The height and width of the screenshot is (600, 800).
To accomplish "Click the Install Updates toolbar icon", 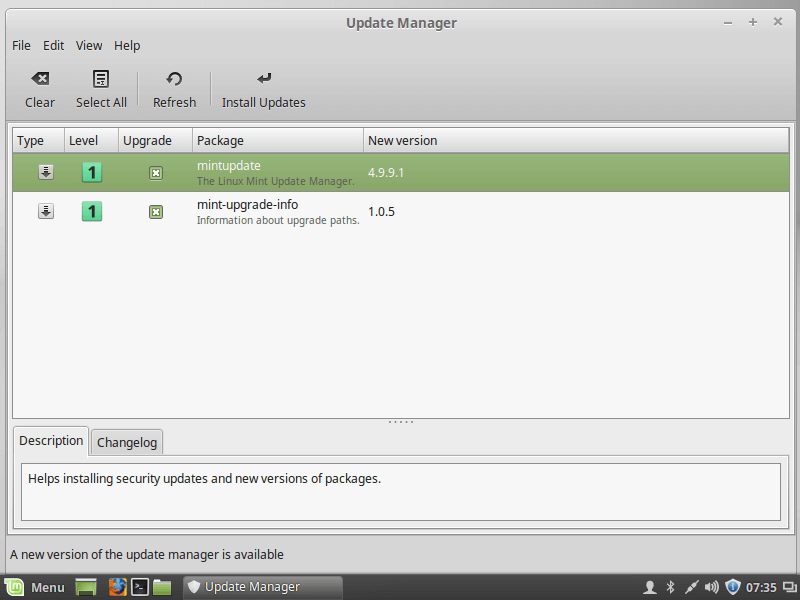I will tap(264, 79).
